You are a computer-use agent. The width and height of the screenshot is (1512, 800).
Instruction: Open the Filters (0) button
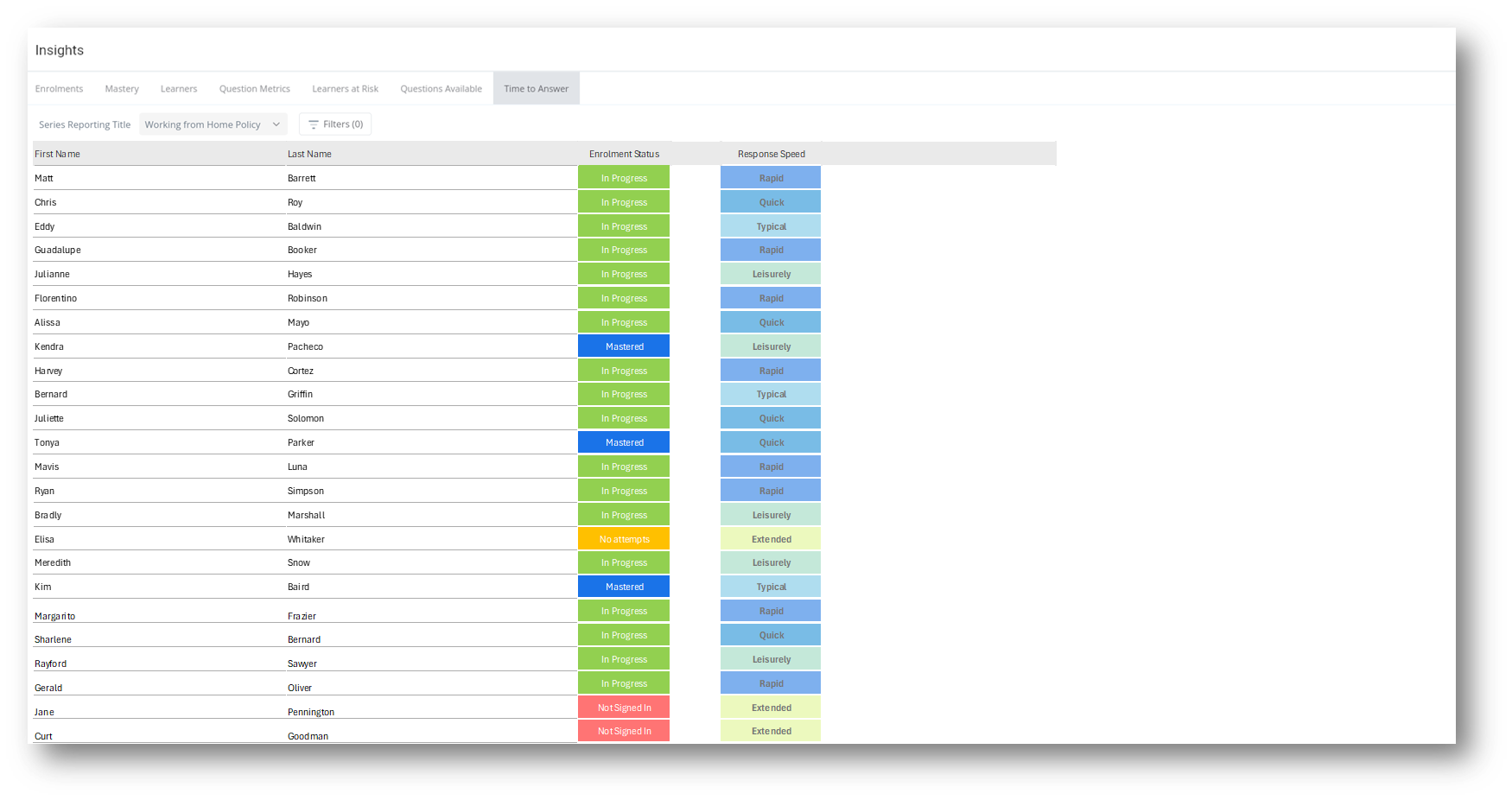335,124
